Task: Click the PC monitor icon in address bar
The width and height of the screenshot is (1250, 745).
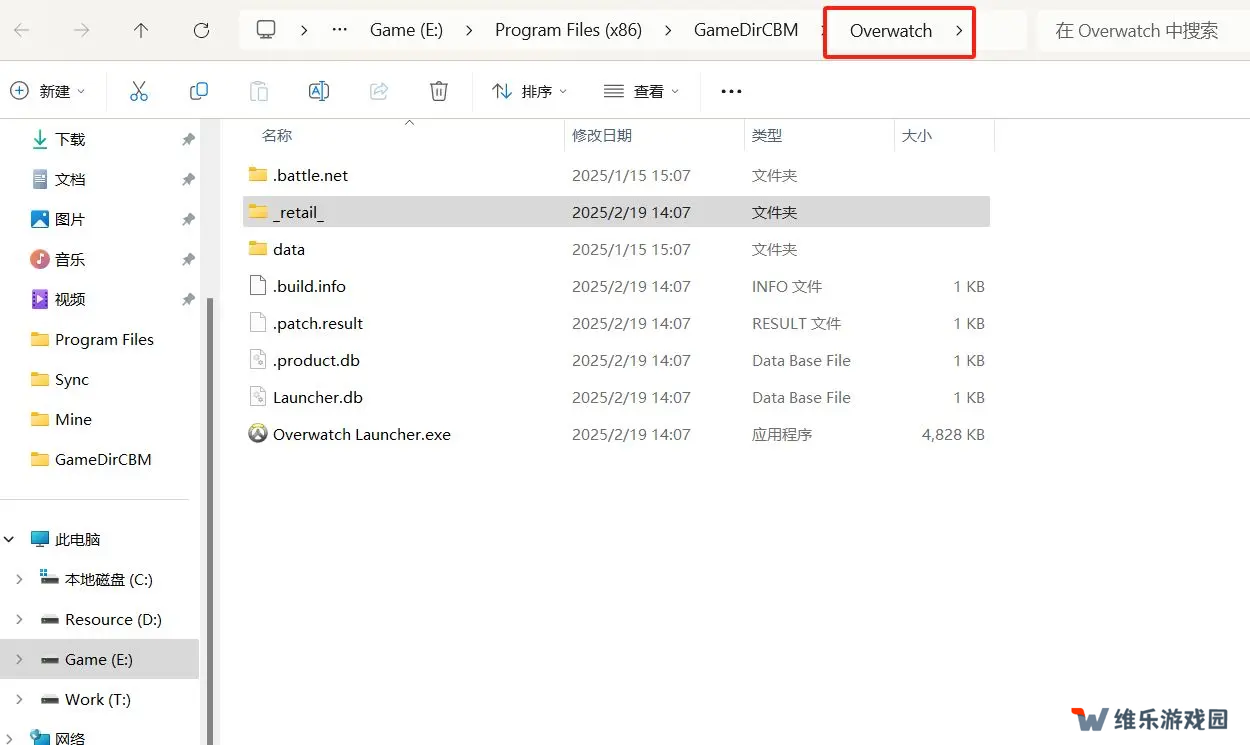Action: coord(266,30)
